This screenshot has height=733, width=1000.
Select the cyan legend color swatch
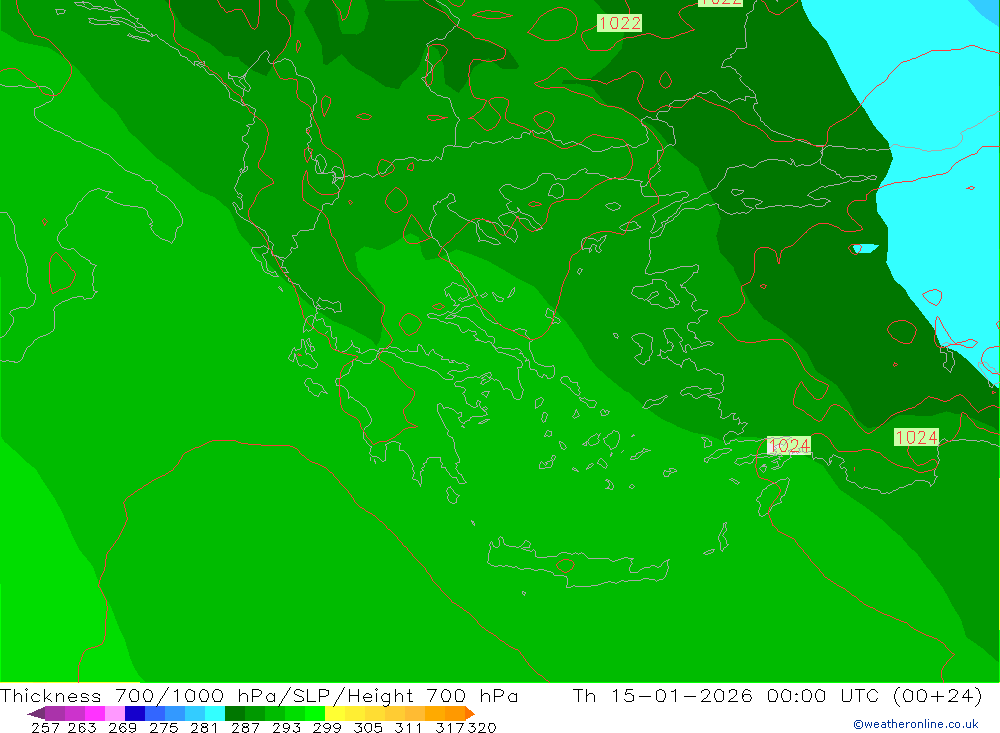point(215,713)
